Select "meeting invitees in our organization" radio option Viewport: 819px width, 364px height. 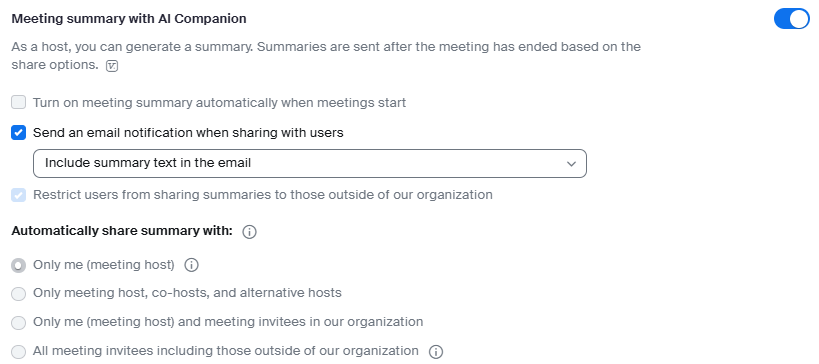pos(18,322)
